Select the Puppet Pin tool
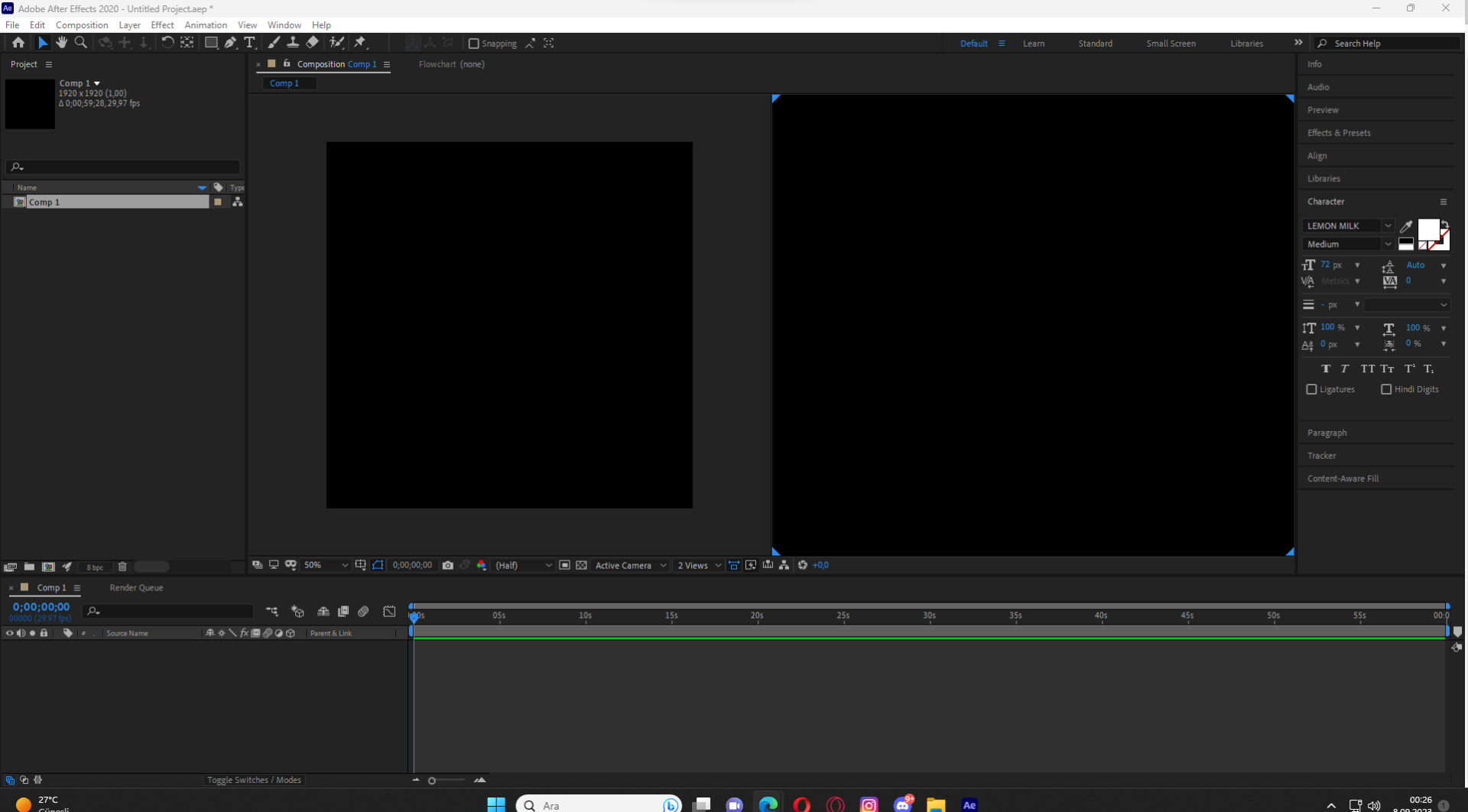The image size is (1468, 812). [361, 43]
